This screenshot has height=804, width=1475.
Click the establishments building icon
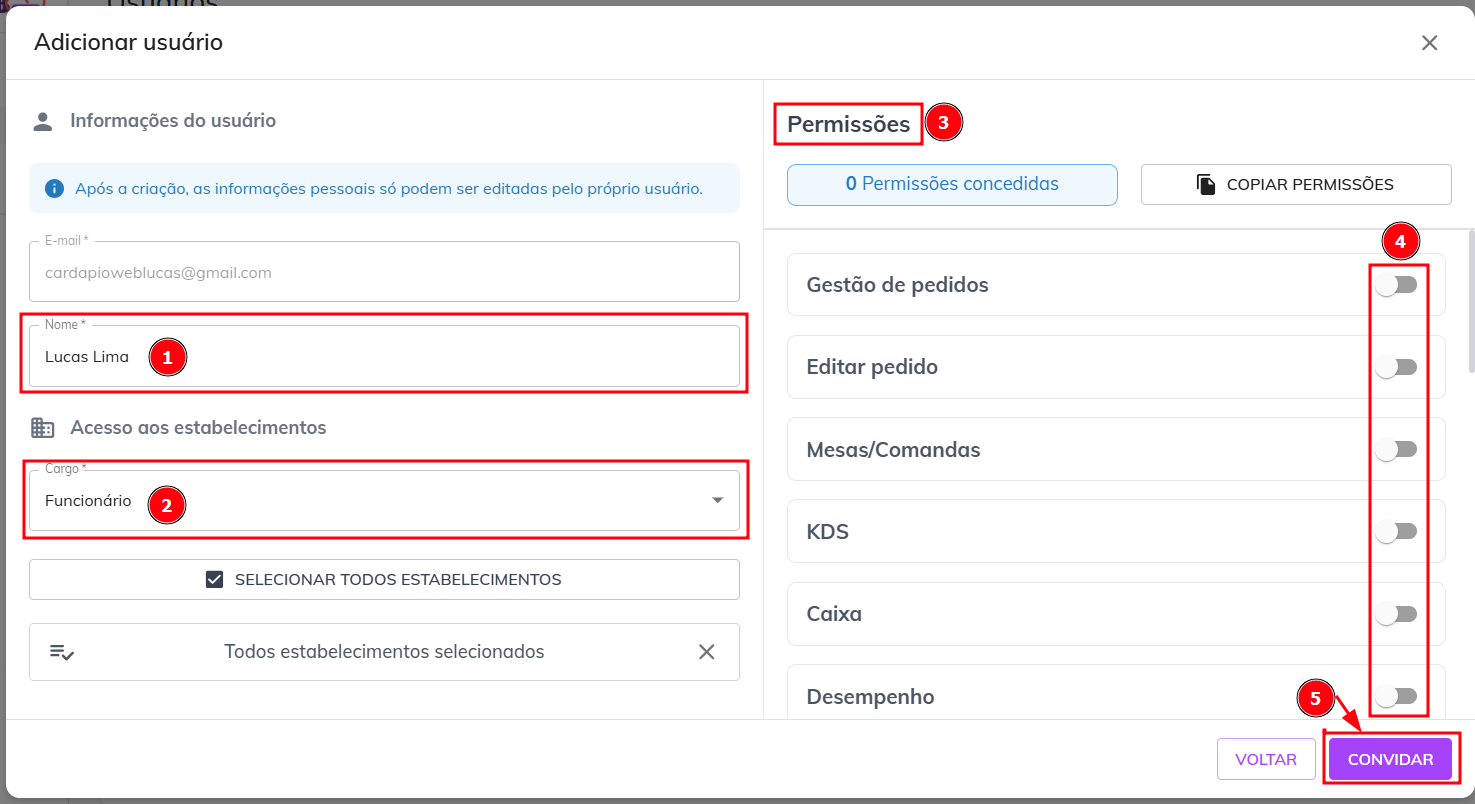(42, 428)
